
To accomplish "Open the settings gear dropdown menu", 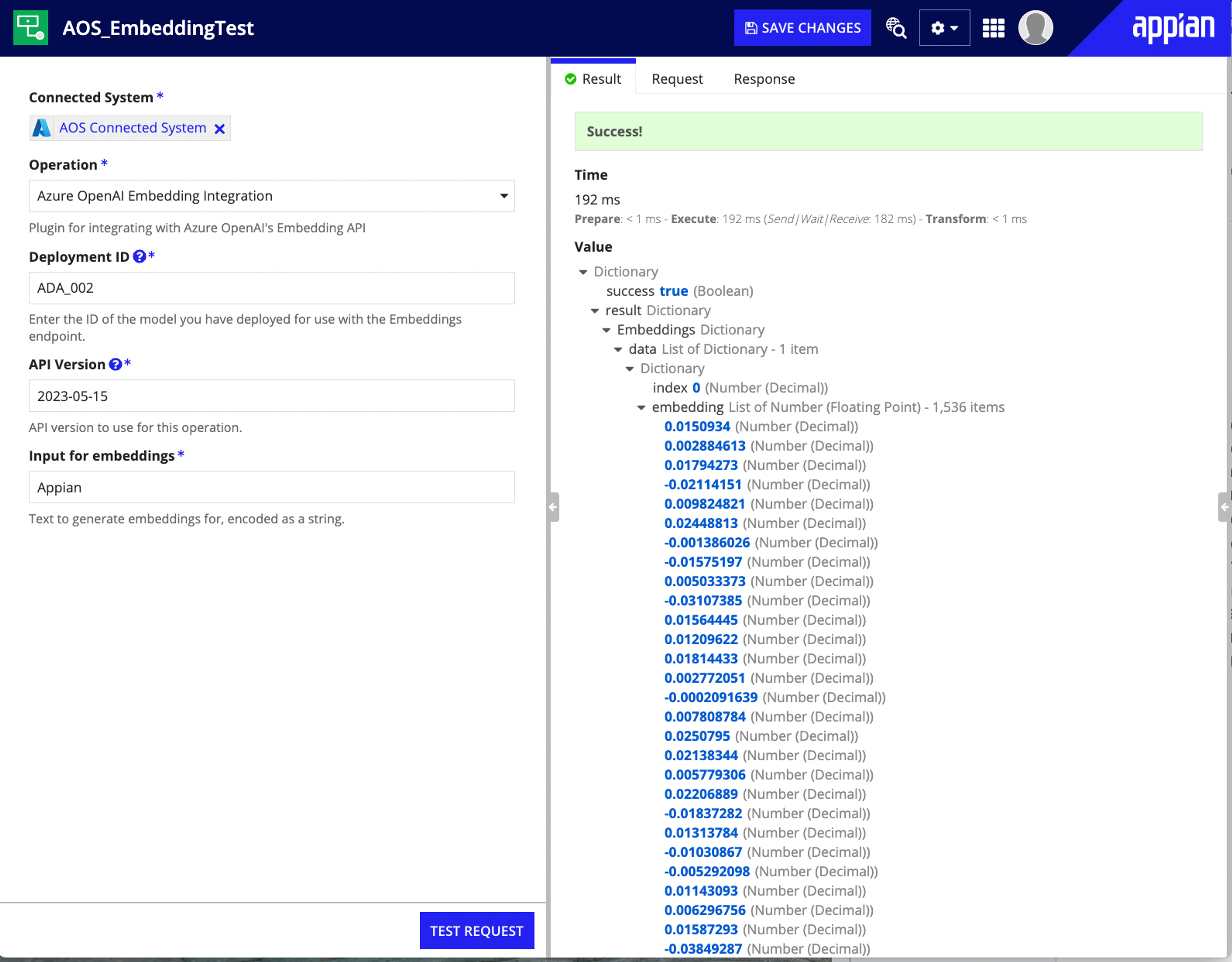I will coord(944,28).
